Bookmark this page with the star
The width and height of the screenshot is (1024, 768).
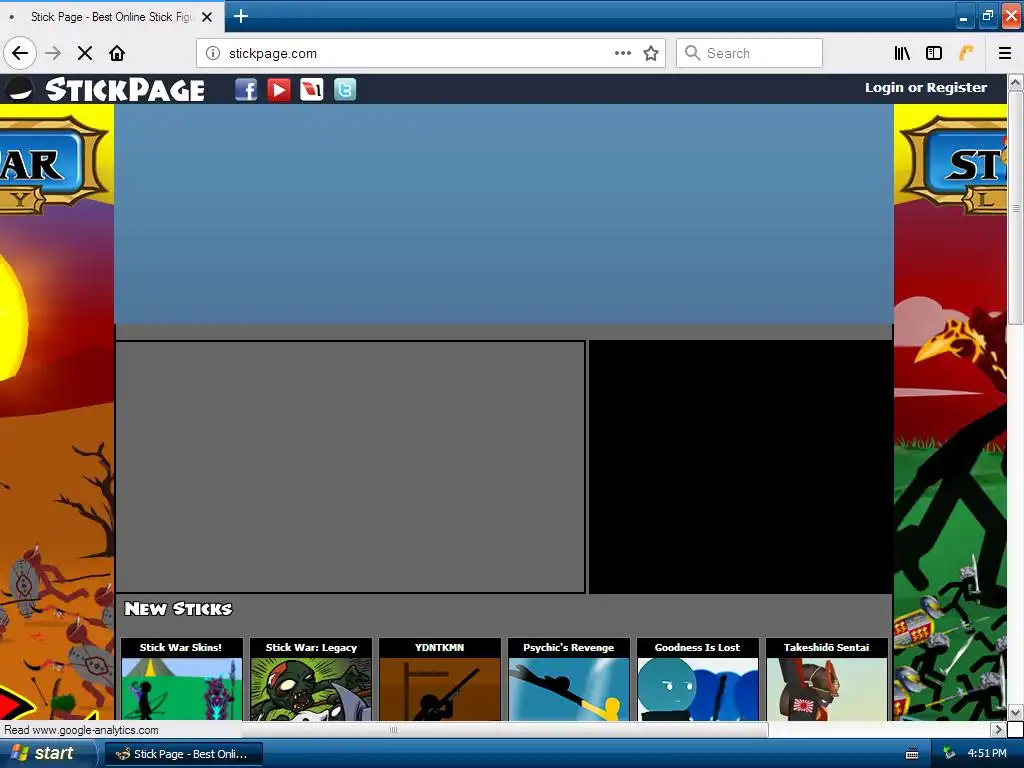point(650,53)
